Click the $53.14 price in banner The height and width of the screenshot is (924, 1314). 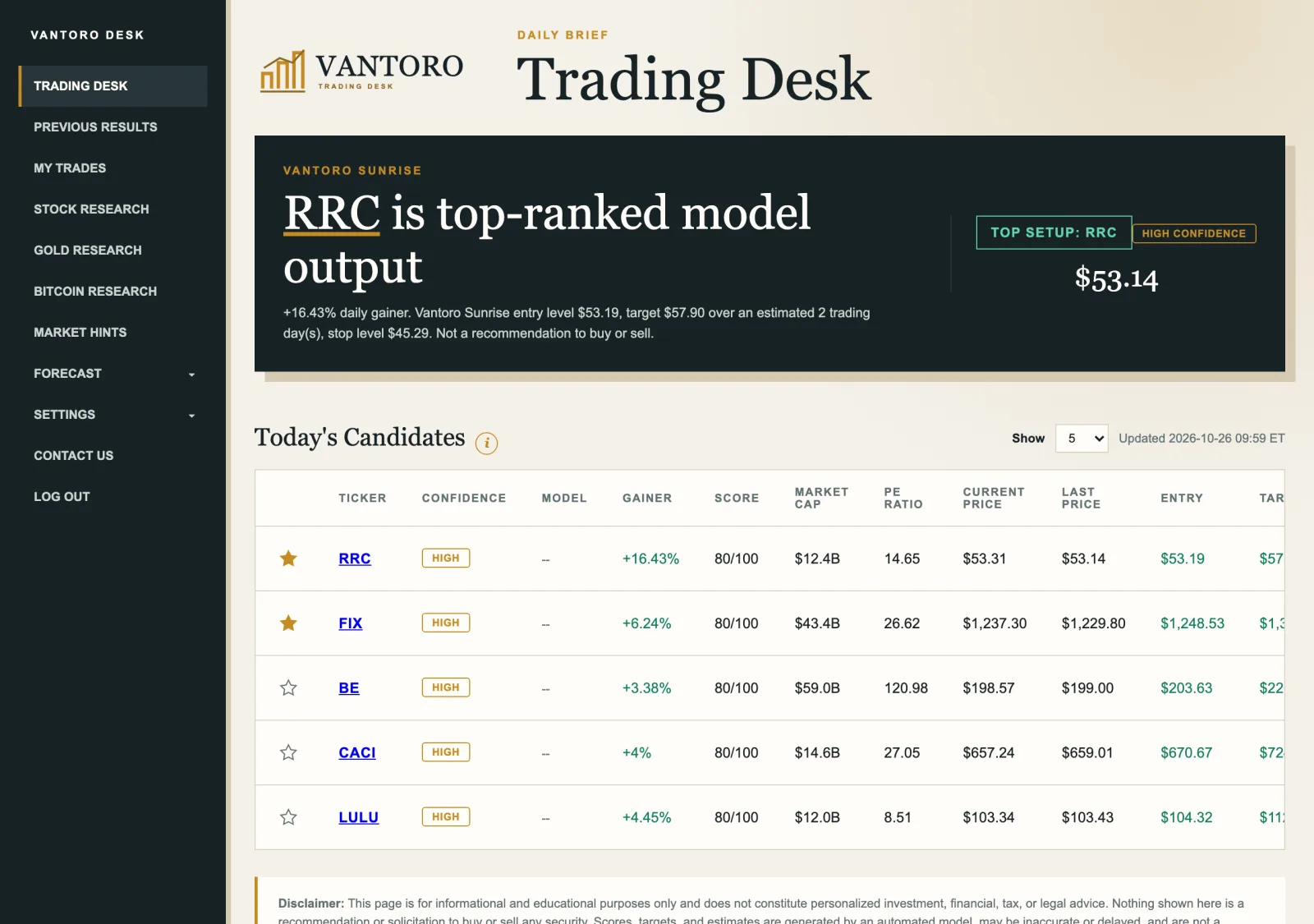1116,279
